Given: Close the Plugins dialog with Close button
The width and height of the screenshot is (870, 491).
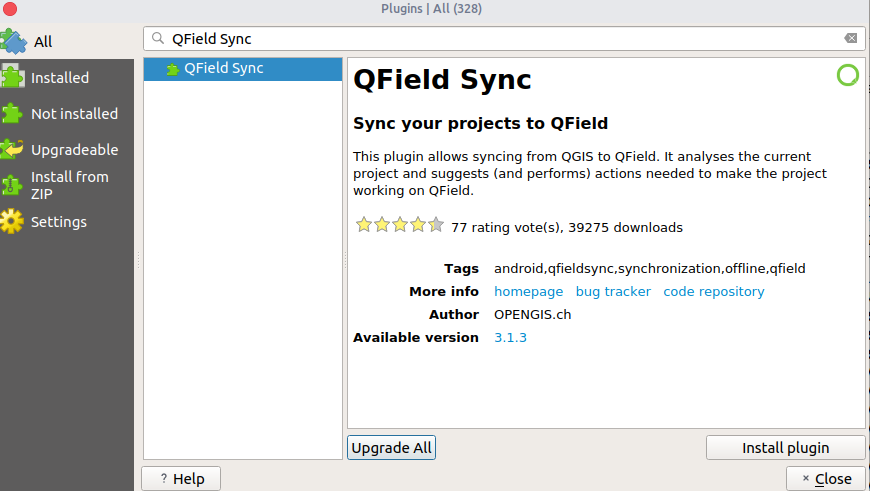Looking at the screenshot, I should [827, 479].
